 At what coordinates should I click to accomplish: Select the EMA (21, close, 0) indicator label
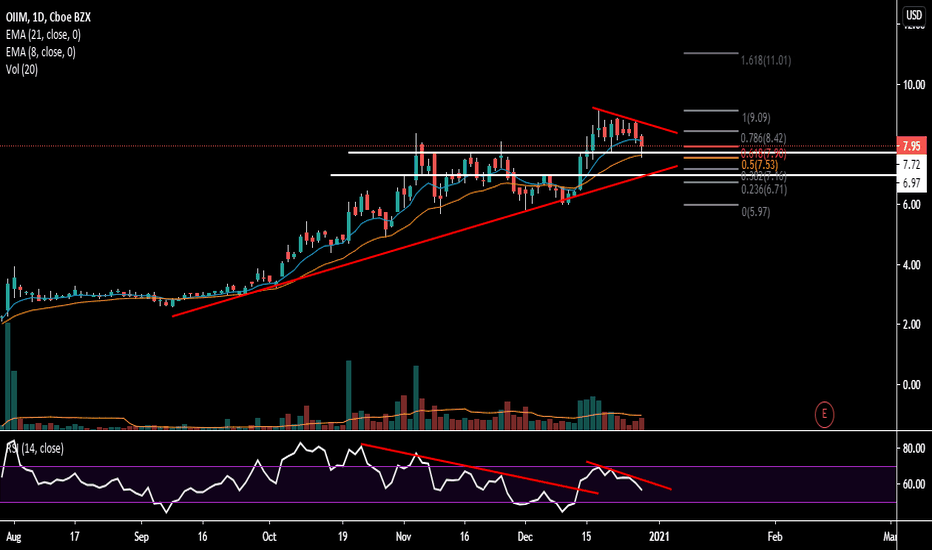pos(43,34)
